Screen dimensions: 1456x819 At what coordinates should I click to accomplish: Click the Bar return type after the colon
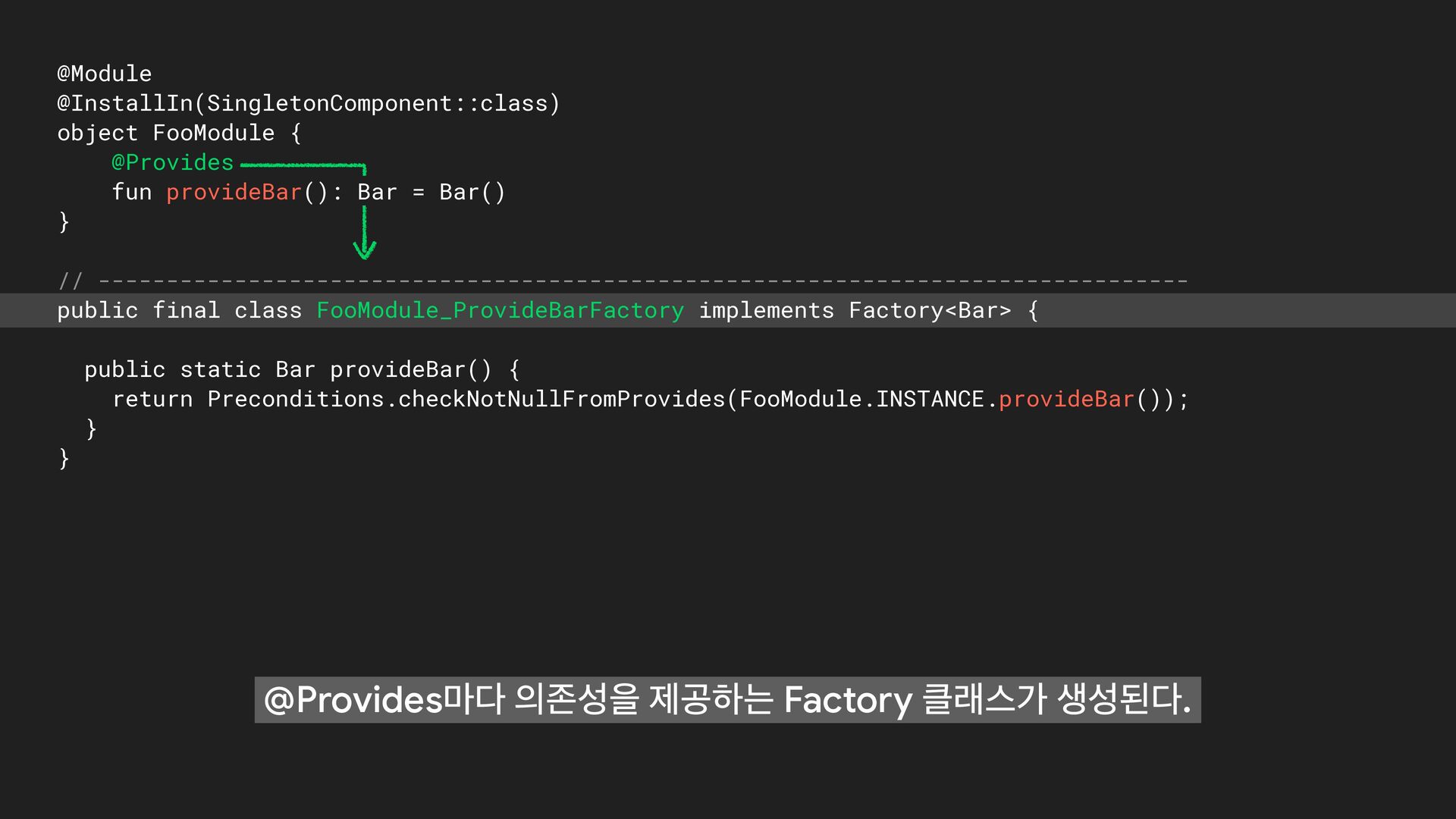pyautogui.click(x=377, y=192)
